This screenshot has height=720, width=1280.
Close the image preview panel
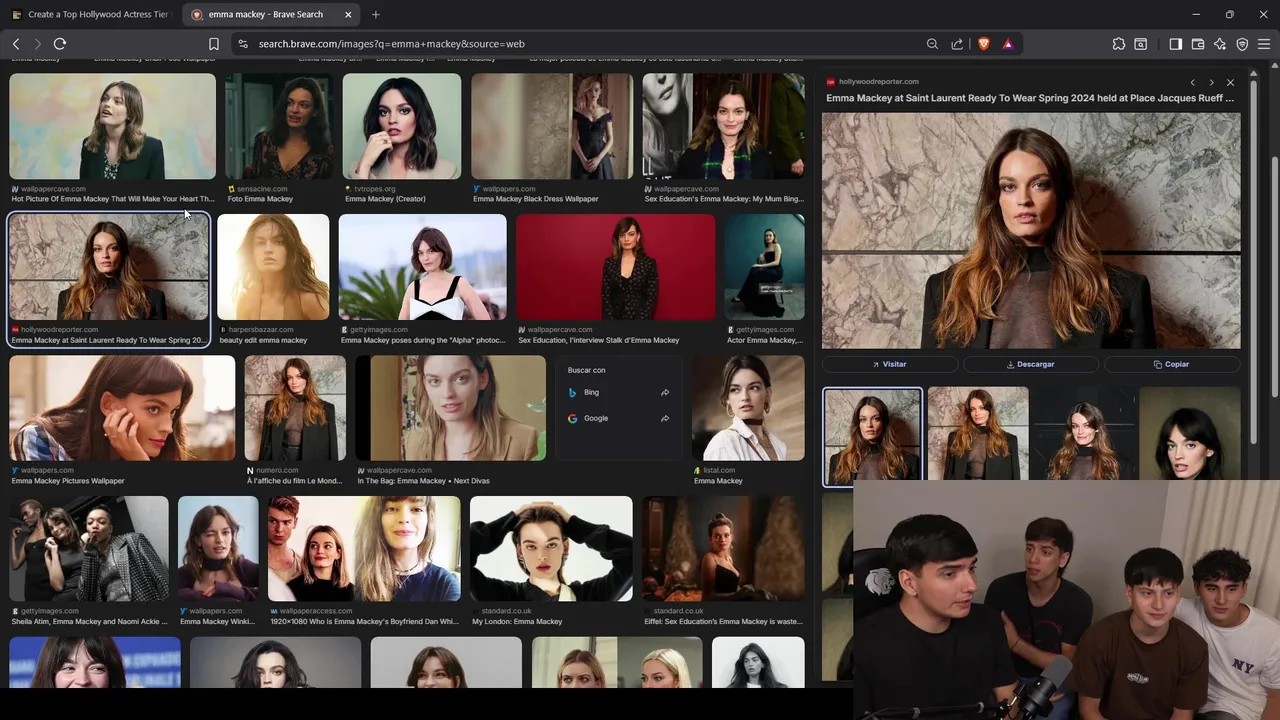(1230, 82)
